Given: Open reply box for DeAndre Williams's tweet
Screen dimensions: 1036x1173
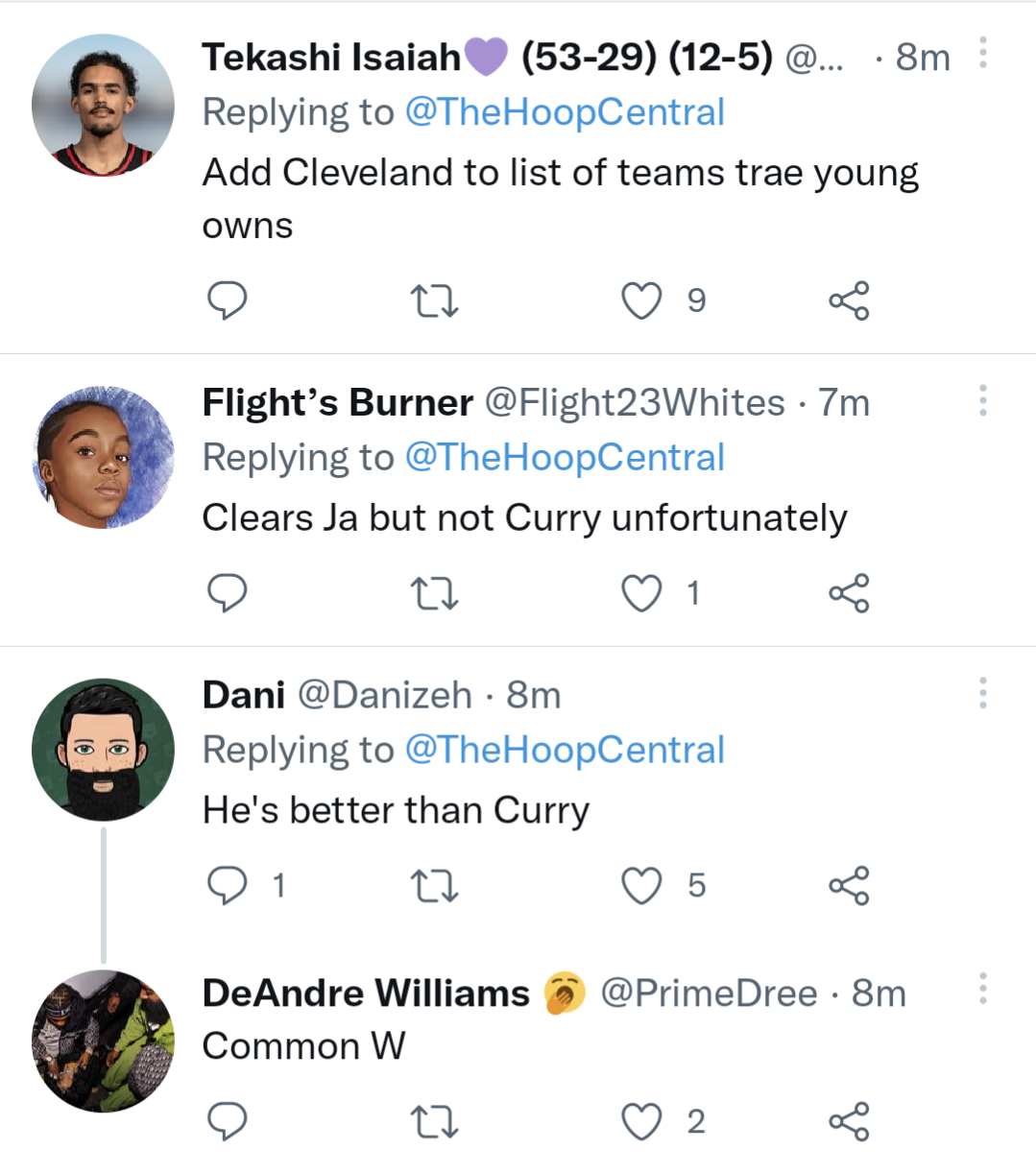Looking at the screenshot, I should (227, 1121).
